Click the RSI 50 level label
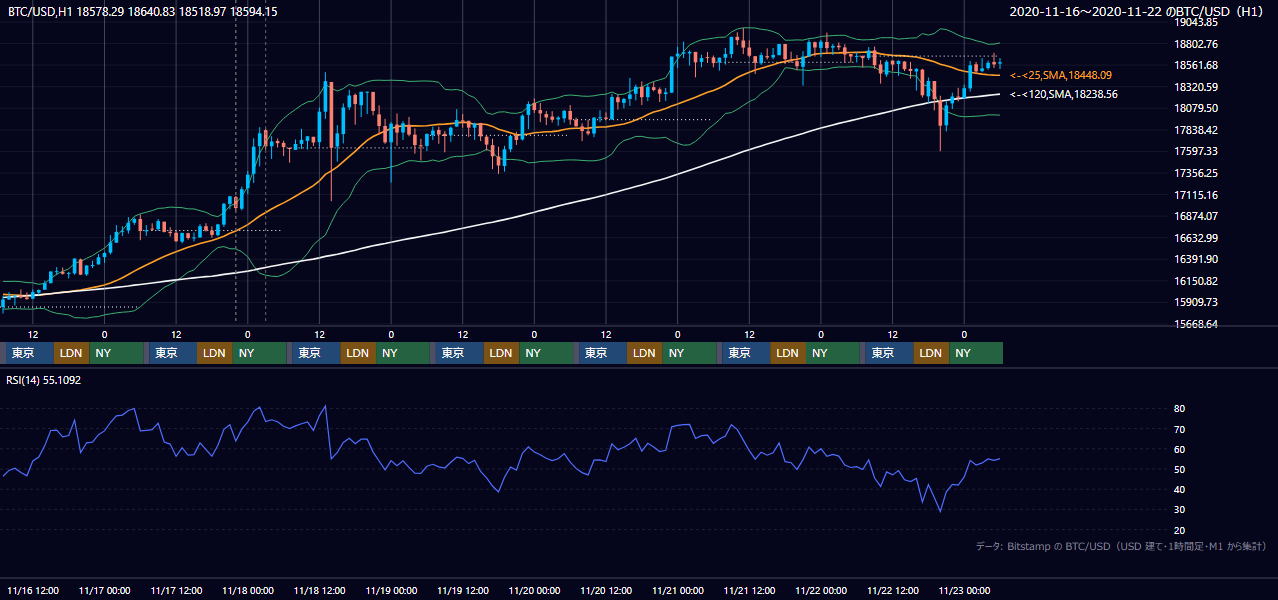1278x600 pixels. (x=1179, y=469)
